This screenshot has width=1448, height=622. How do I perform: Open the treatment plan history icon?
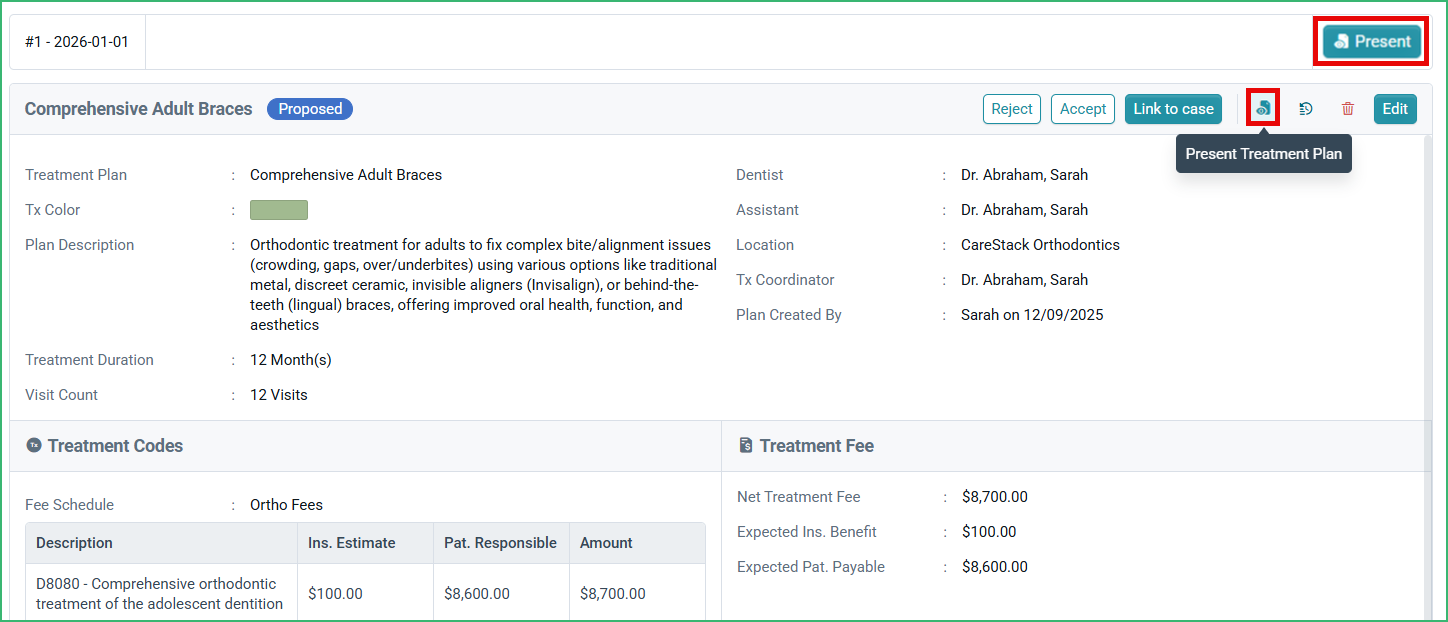coord(1306,109)
